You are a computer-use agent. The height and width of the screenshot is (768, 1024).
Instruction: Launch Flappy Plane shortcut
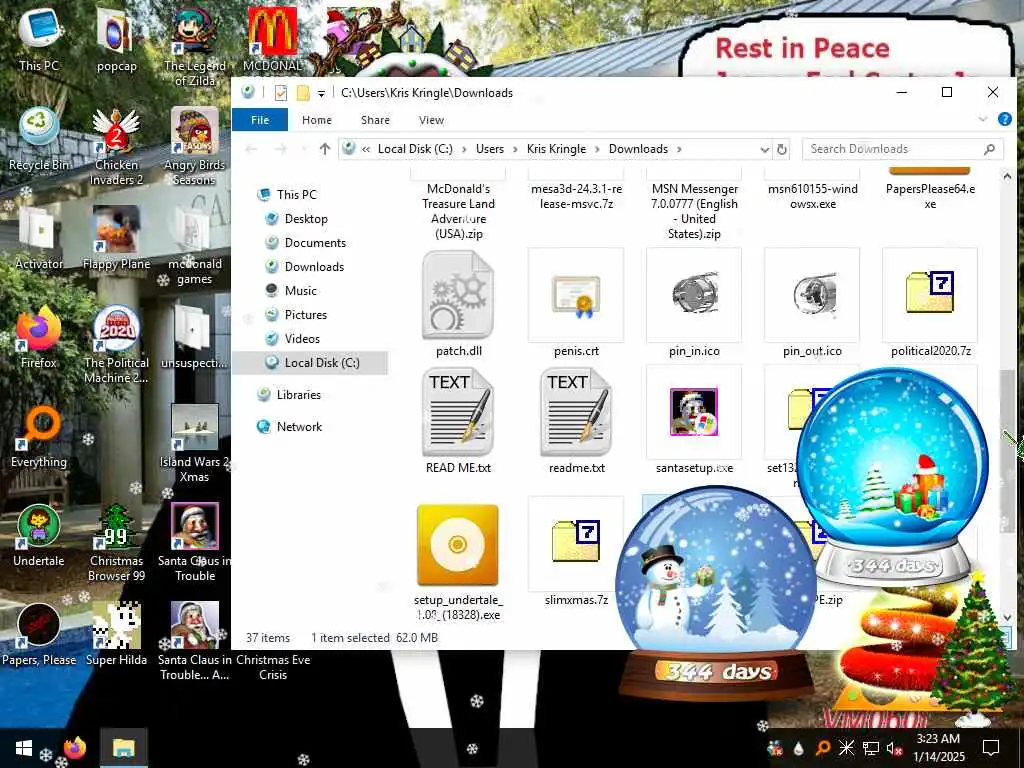coord(116,238)
